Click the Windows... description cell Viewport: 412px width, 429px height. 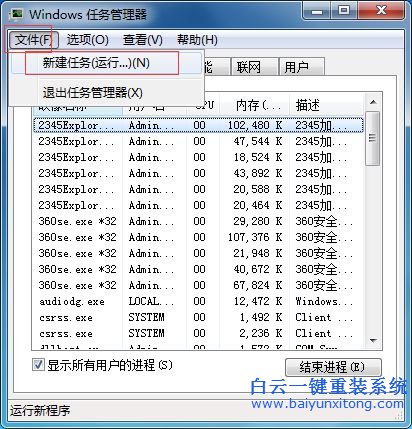coord(324,301)
